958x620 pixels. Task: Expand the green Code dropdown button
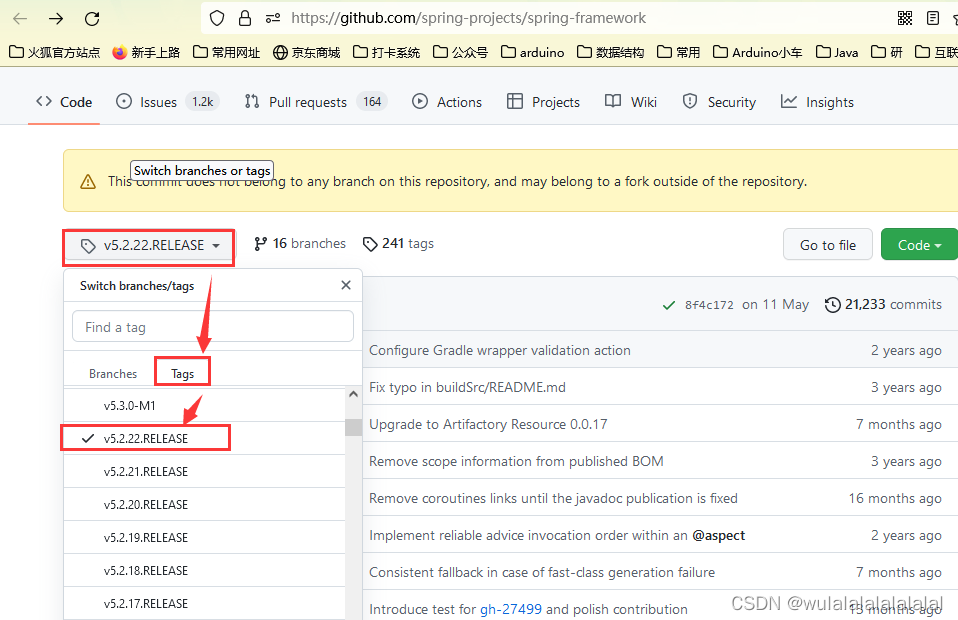coord(919,245)
